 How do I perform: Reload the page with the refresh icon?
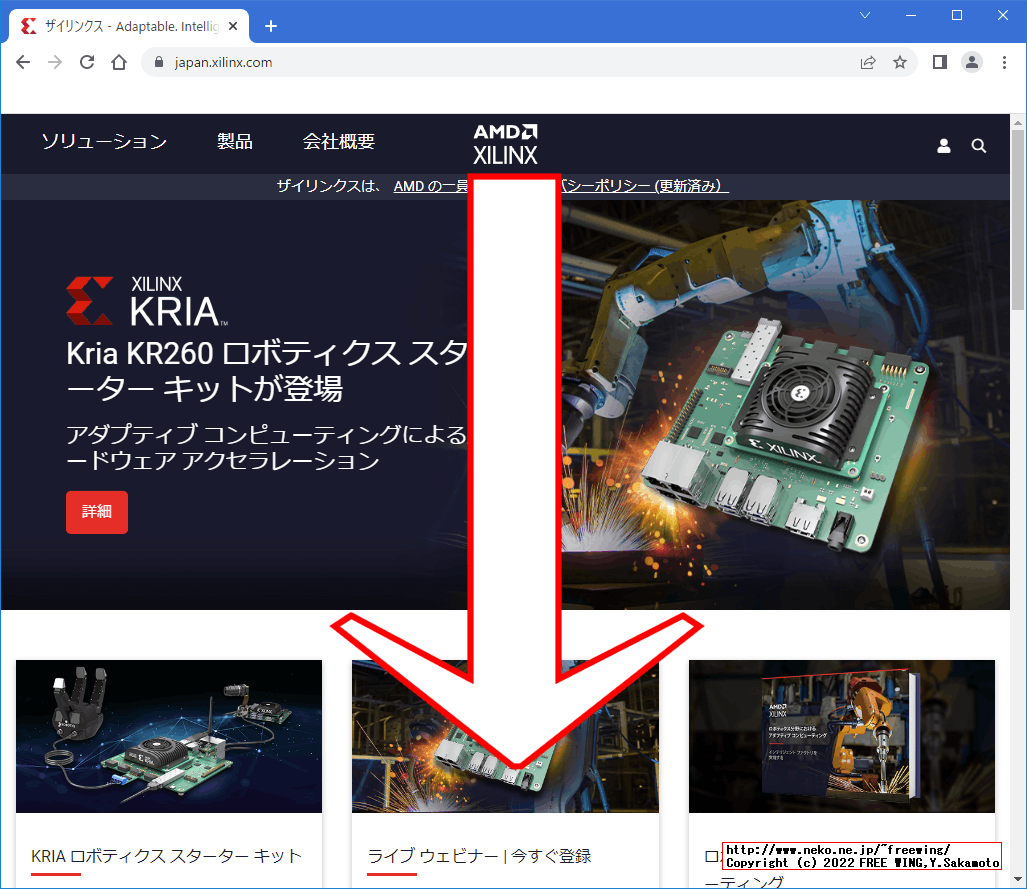[86, 62]
